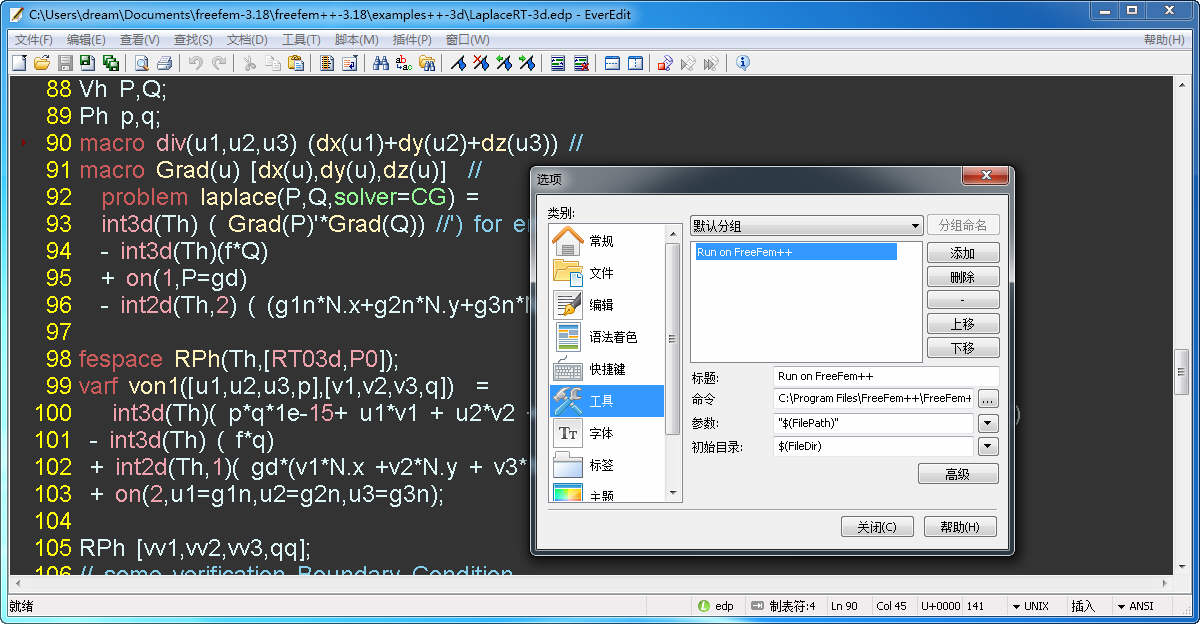
Task: Open the 插件(P) menu
Action: click(412, 40)
